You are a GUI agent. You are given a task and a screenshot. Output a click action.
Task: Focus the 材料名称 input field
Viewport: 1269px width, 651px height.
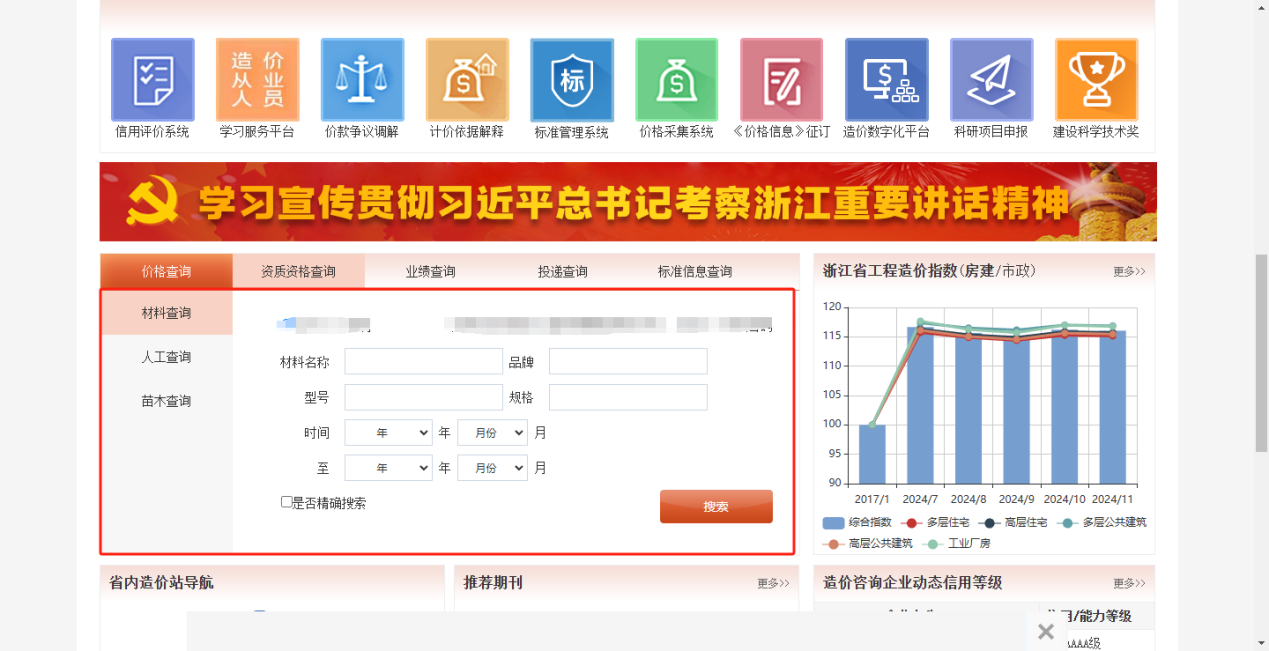click(424, 361)
